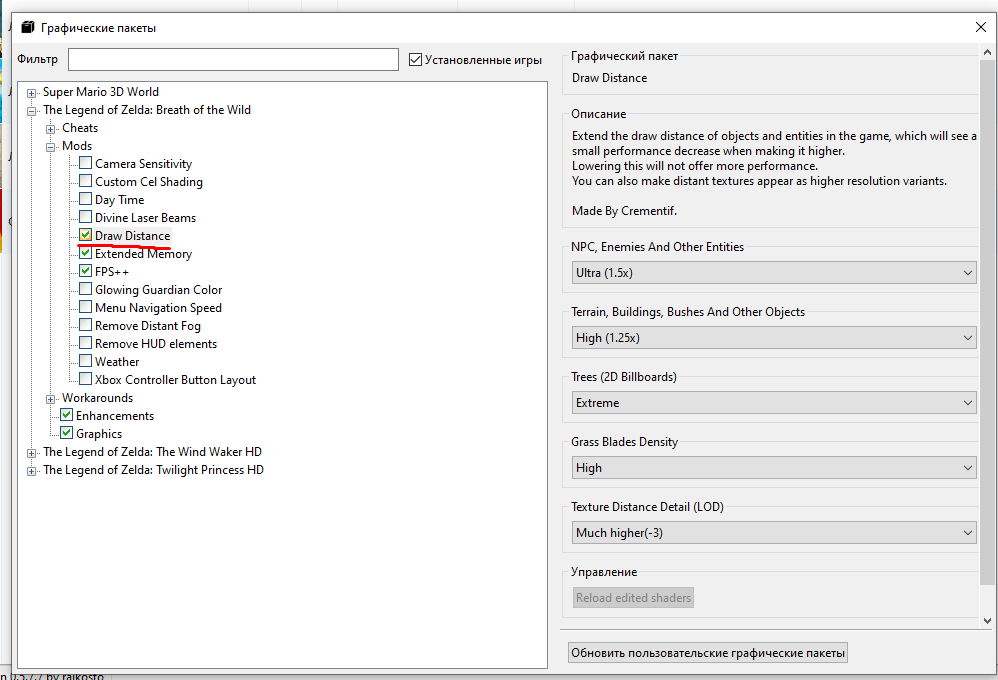Enable the Camera Sensitivity mod checkbox
The image size is (998, 680).
(x=85, y=163)
